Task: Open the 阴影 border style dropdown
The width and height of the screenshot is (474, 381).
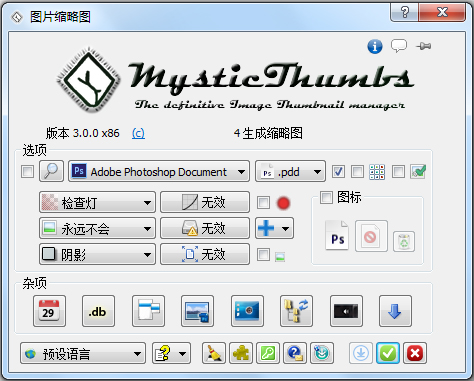Action: pyautogui.click(x=97, y=254)
